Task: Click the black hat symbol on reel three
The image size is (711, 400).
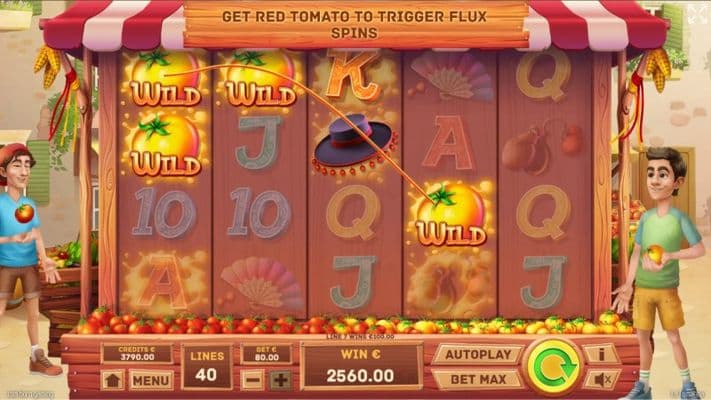Action: [354, 145]
